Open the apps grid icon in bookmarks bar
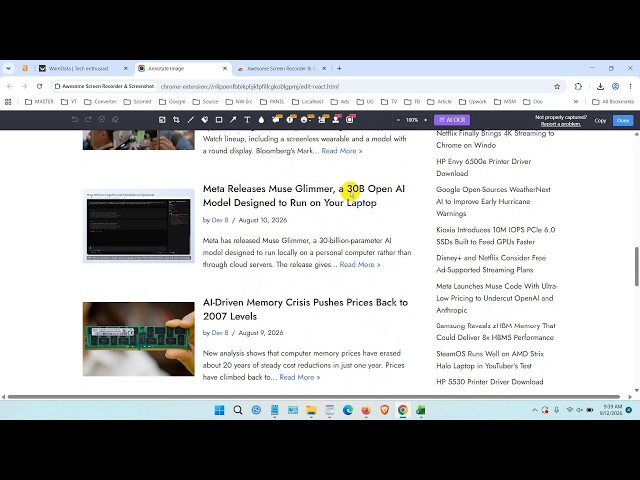This screenshot has height=480, width=640. coord(8,102)
